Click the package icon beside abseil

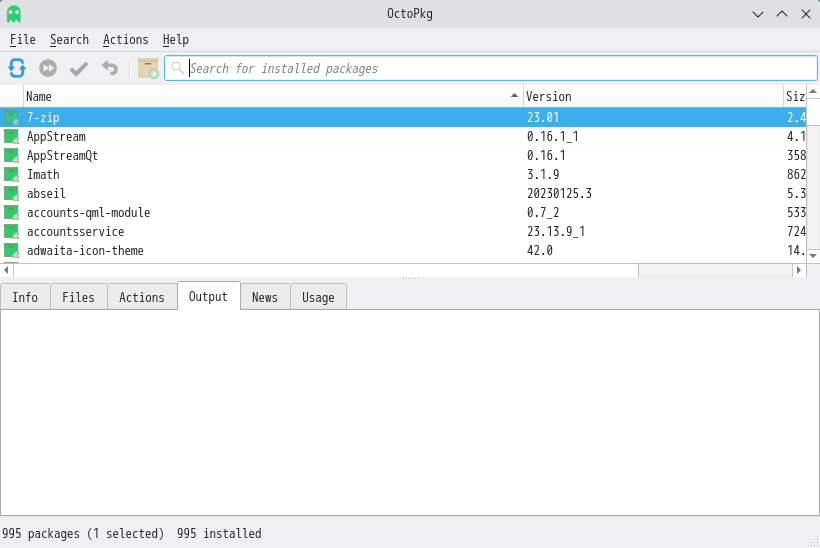click(x=12, y=193)
